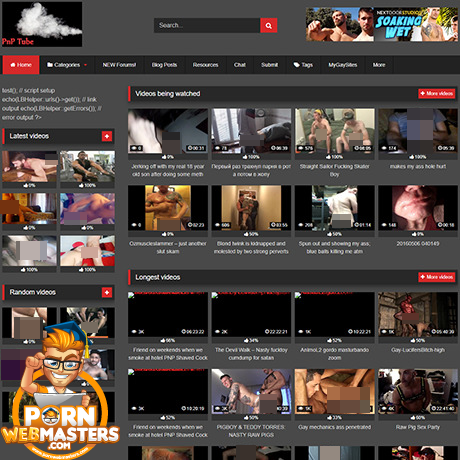The width and height of the screenshot is (460, 460).
Task: Open the Submit page
Action: (269, 65)
